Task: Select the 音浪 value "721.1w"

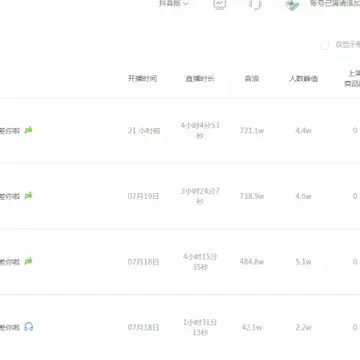Action: coord(252,131)
